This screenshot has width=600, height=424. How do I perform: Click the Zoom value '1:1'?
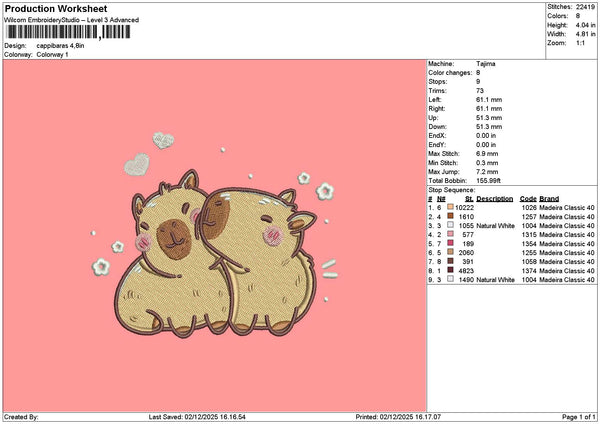pos(580,43)
